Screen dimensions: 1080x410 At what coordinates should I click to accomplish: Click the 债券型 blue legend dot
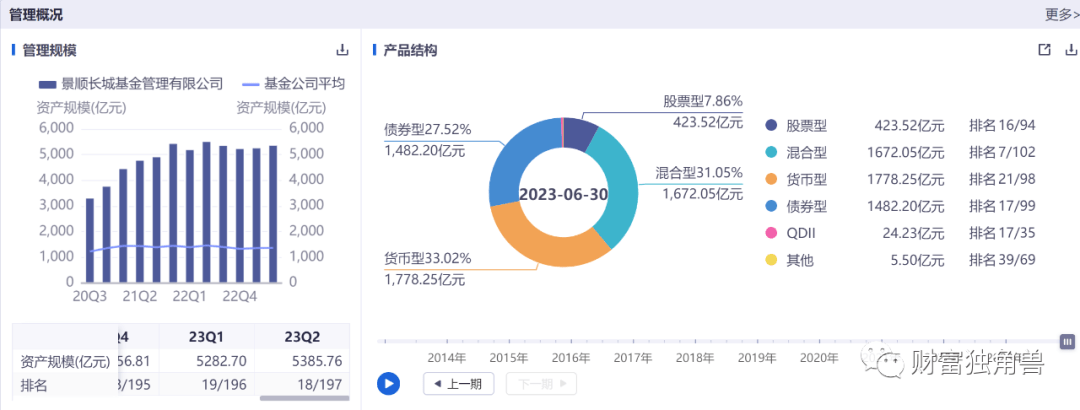[771, 207]
